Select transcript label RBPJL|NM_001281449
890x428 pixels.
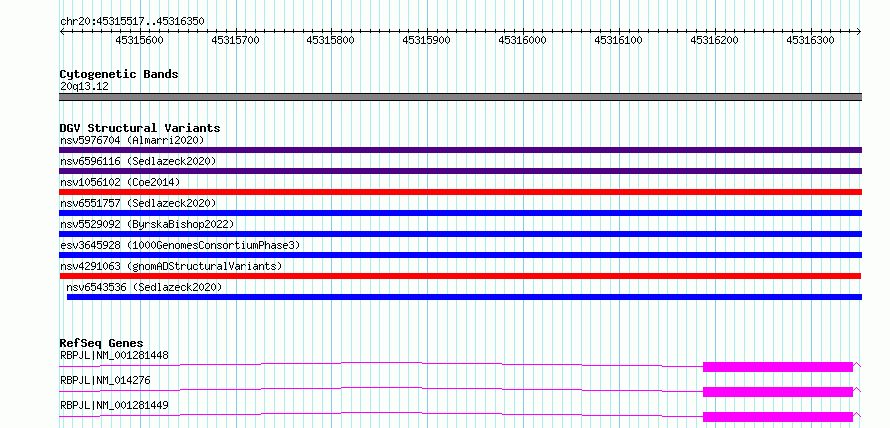(x=114, y=405)
